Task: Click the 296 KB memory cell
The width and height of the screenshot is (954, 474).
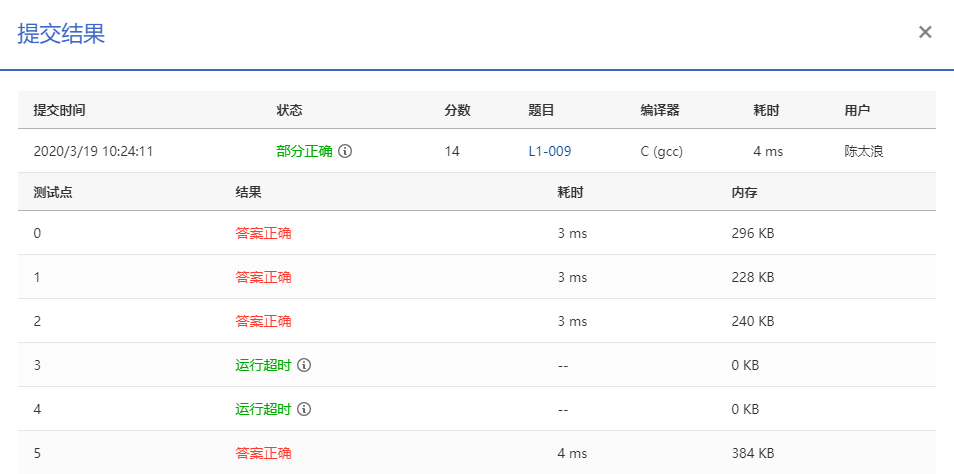Action: tap(753, 233)
